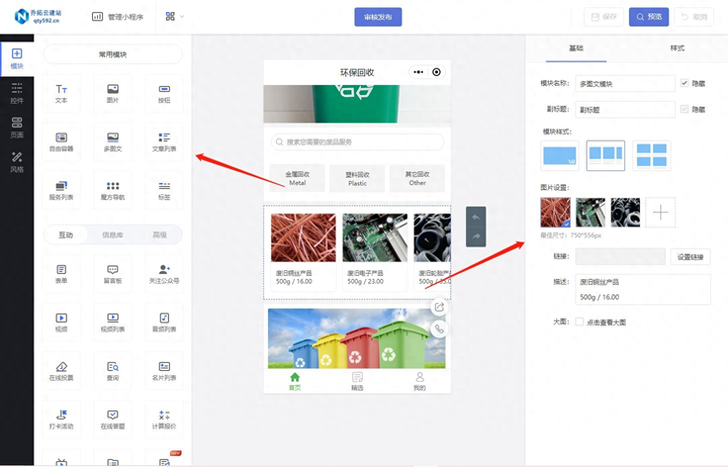Click the 预览 preview button
This screenshot has width=728, height=467.
click(x=649, y=17)
